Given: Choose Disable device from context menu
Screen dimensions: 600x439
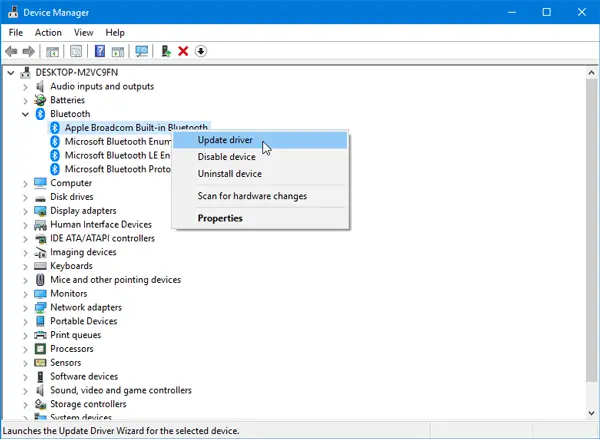Looking at the screenshot, I should 260,157.
